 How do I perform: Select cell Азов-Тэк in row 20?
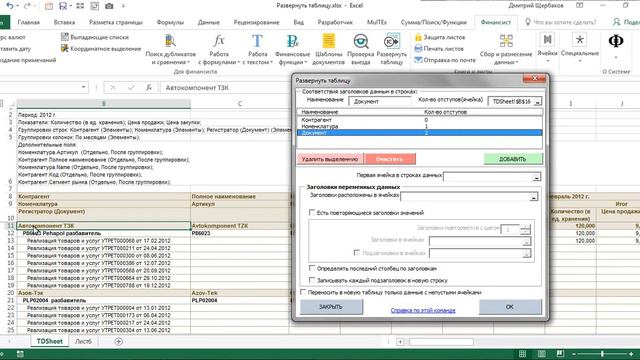(x=104, y=293)
